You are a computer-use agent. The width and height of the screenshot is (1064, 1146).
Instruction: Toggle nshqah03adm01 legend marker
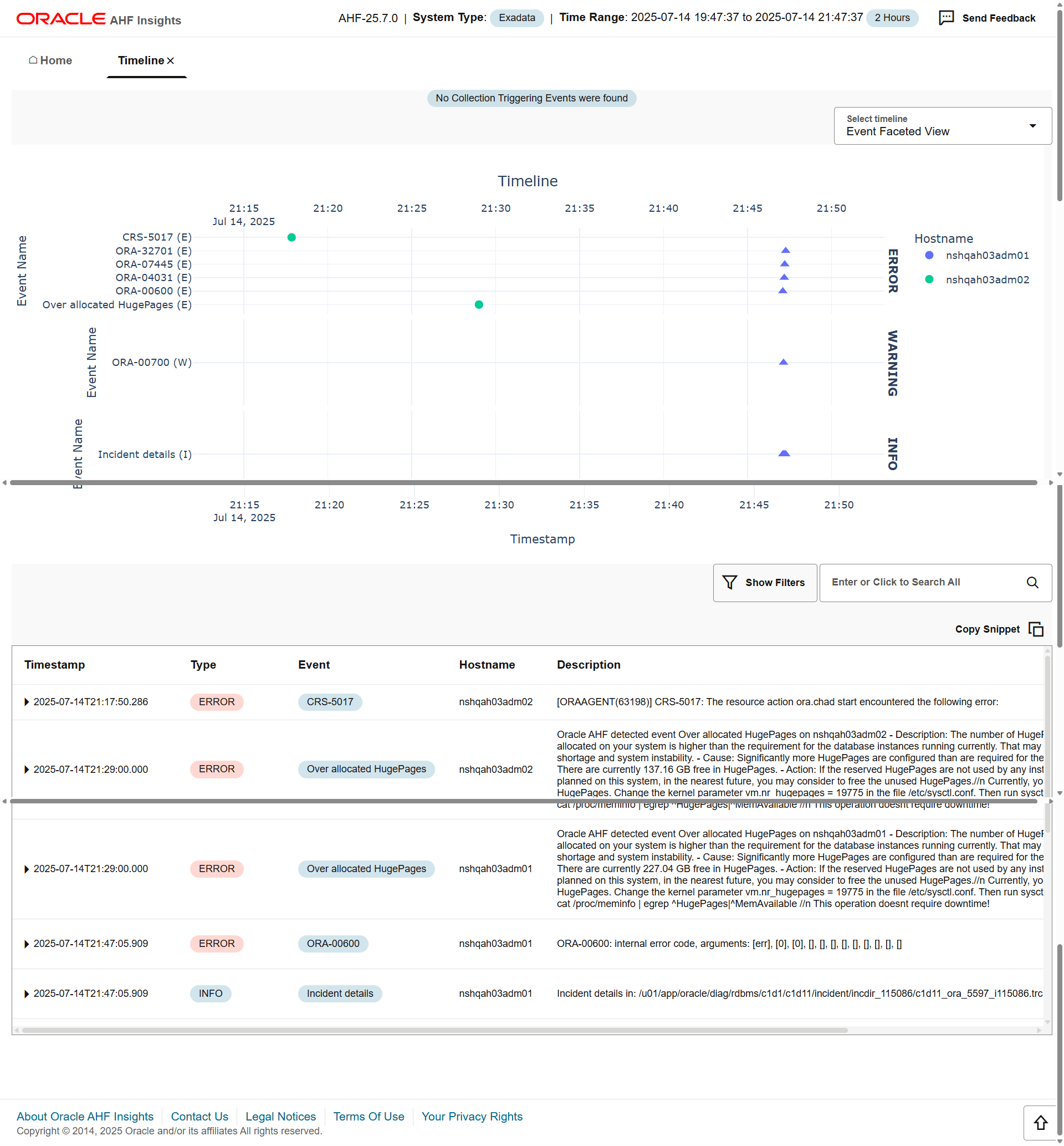(929, 255)
